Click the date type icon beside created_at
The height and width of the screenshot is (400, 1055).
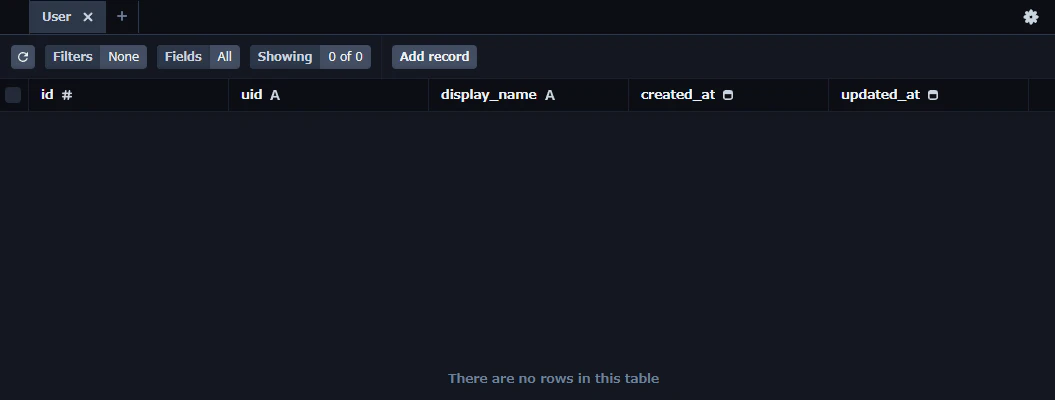(x=728, y=95)
